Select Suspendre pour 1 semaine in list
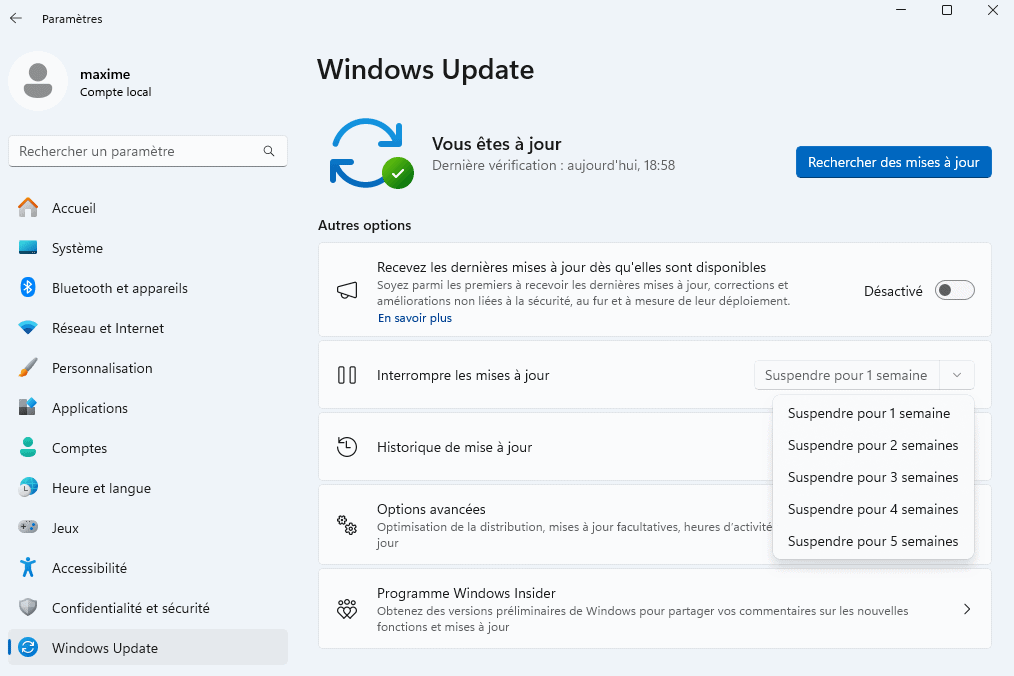The width and height of the screenshot is (1014, 676). click(873, 413)
